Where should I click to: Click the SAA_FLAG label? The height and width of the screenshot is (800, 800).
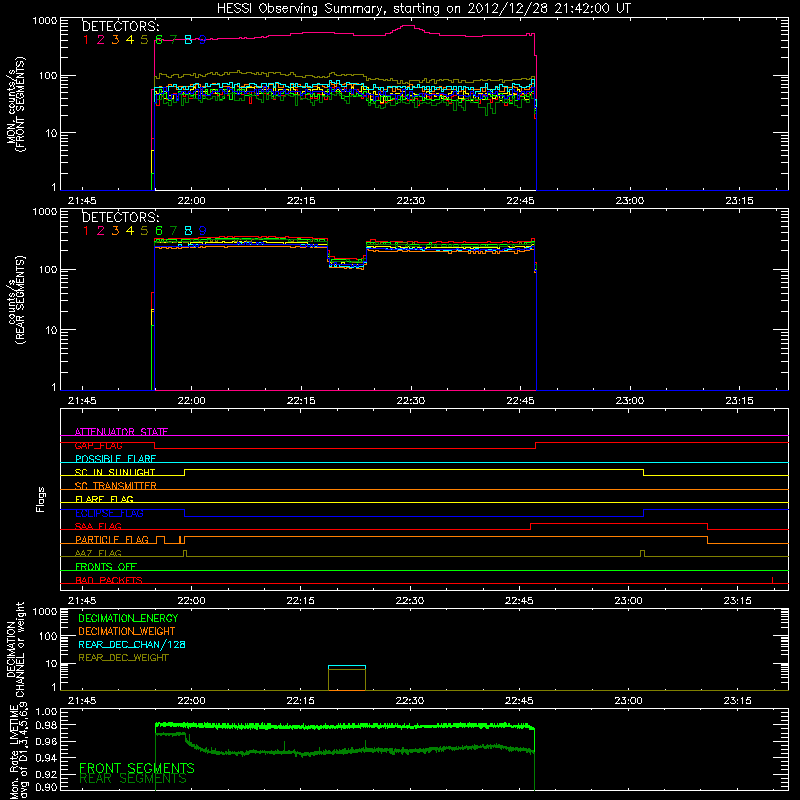(98, 526)
